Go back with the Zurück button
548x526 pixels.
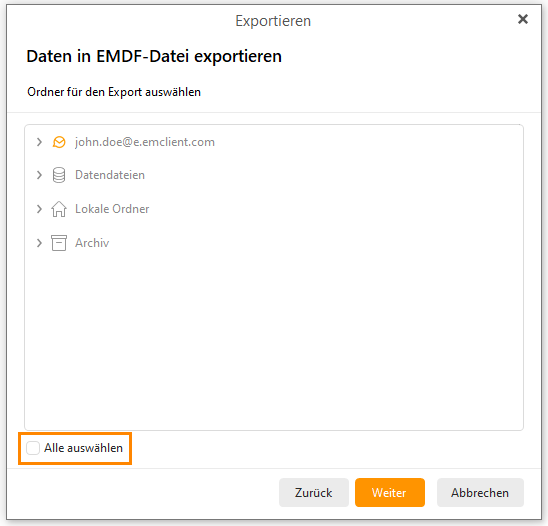(313, 492)
